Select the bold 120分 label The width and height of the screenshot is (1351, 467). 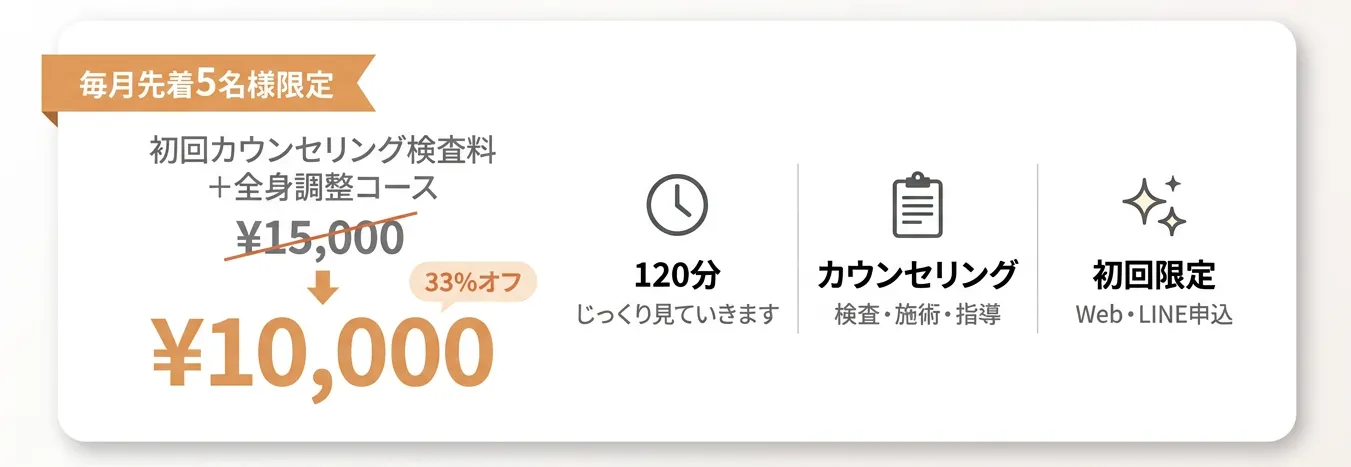click(676, 275)
